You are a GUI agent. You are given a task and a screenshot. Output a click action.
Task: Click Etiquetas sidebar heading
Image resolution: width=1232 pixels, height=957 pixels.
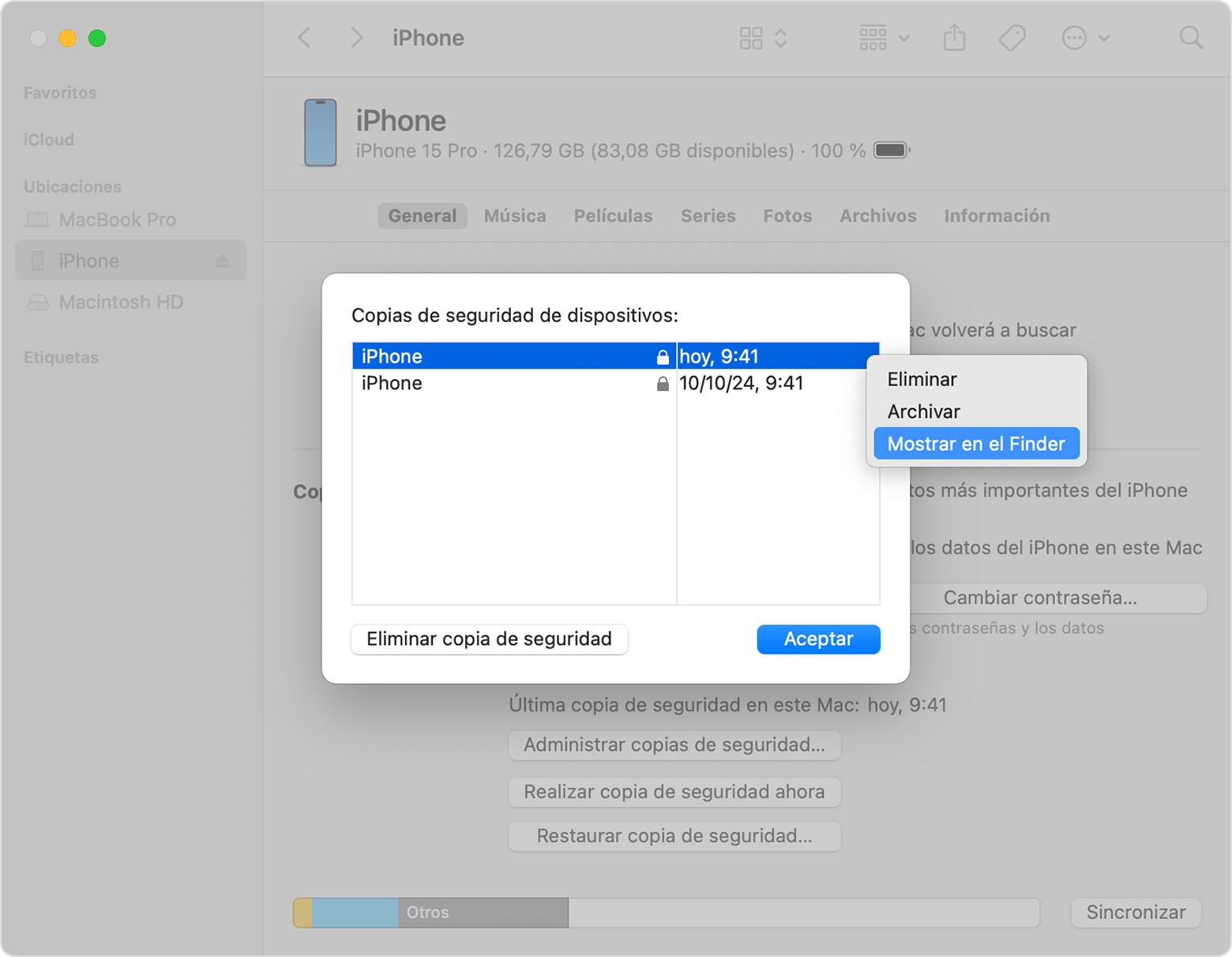(61, 358)
